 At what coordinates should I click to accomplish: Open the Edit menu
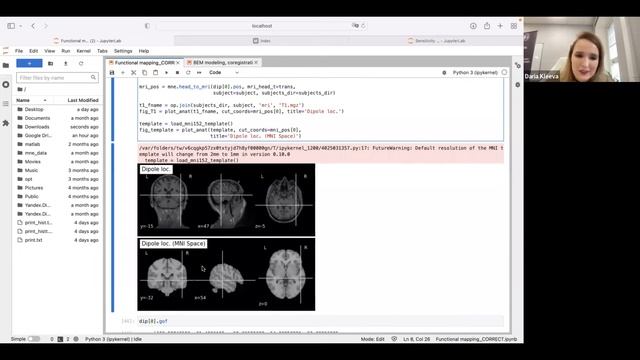pyautogui.click(x=33, y=51)
